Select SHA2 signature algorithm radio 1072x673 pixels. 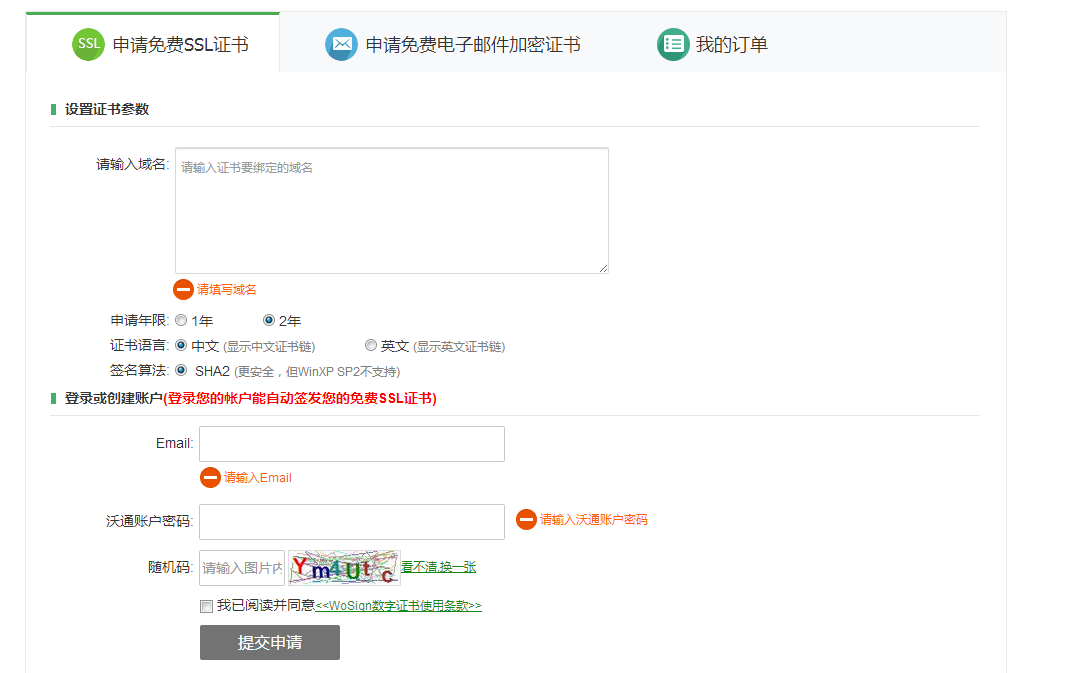pos(181,370)
